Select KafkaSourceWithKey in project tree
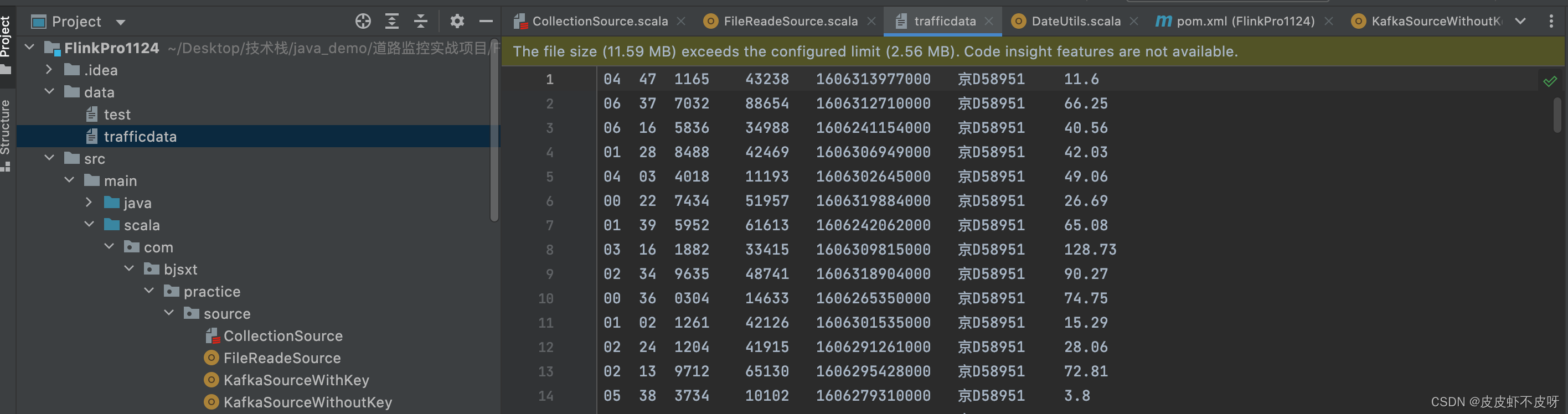1568x414 pixels. 296,380
